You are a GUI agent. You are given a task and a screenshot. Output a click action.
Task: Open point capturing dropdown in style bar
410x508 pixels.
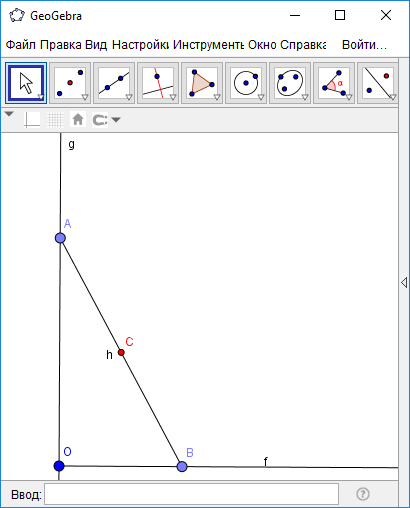106,120
